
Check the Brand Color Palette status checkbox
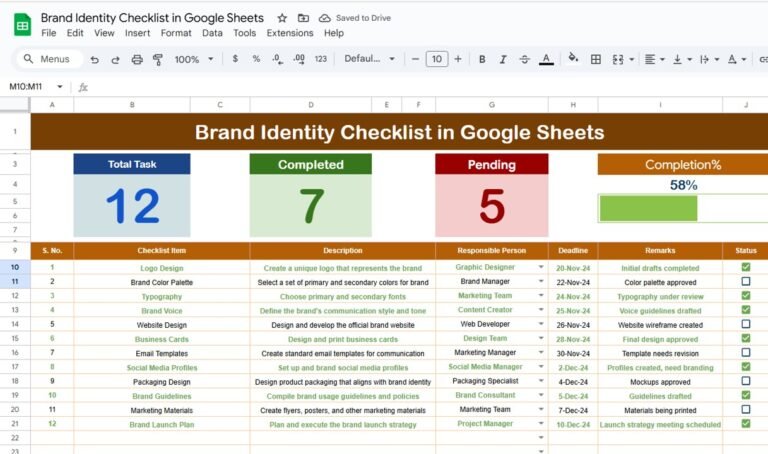(x=745, y=281)
